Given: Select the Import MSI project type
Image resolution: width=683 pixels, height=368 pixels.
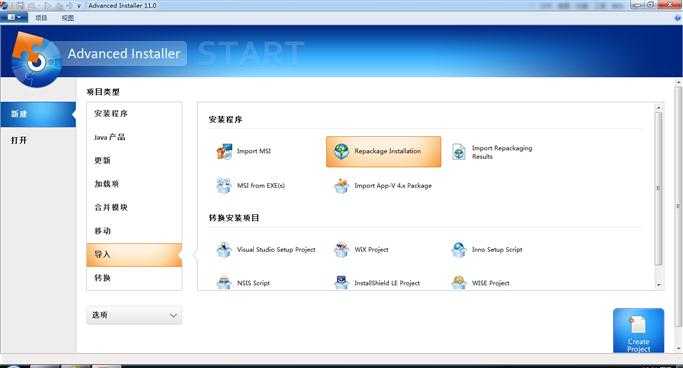Looking at the screenshot, I should tap(244, 151).
